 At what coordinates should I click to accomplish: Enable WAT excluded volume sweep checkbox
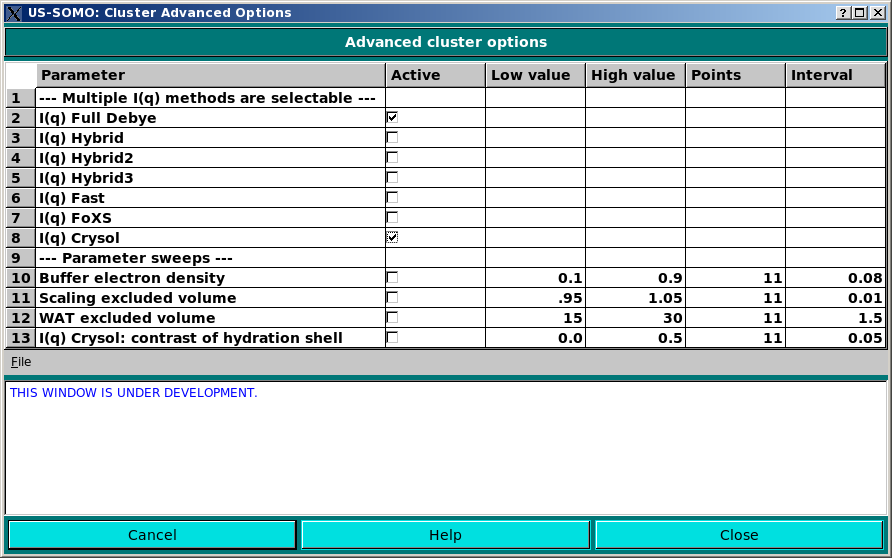392,317
